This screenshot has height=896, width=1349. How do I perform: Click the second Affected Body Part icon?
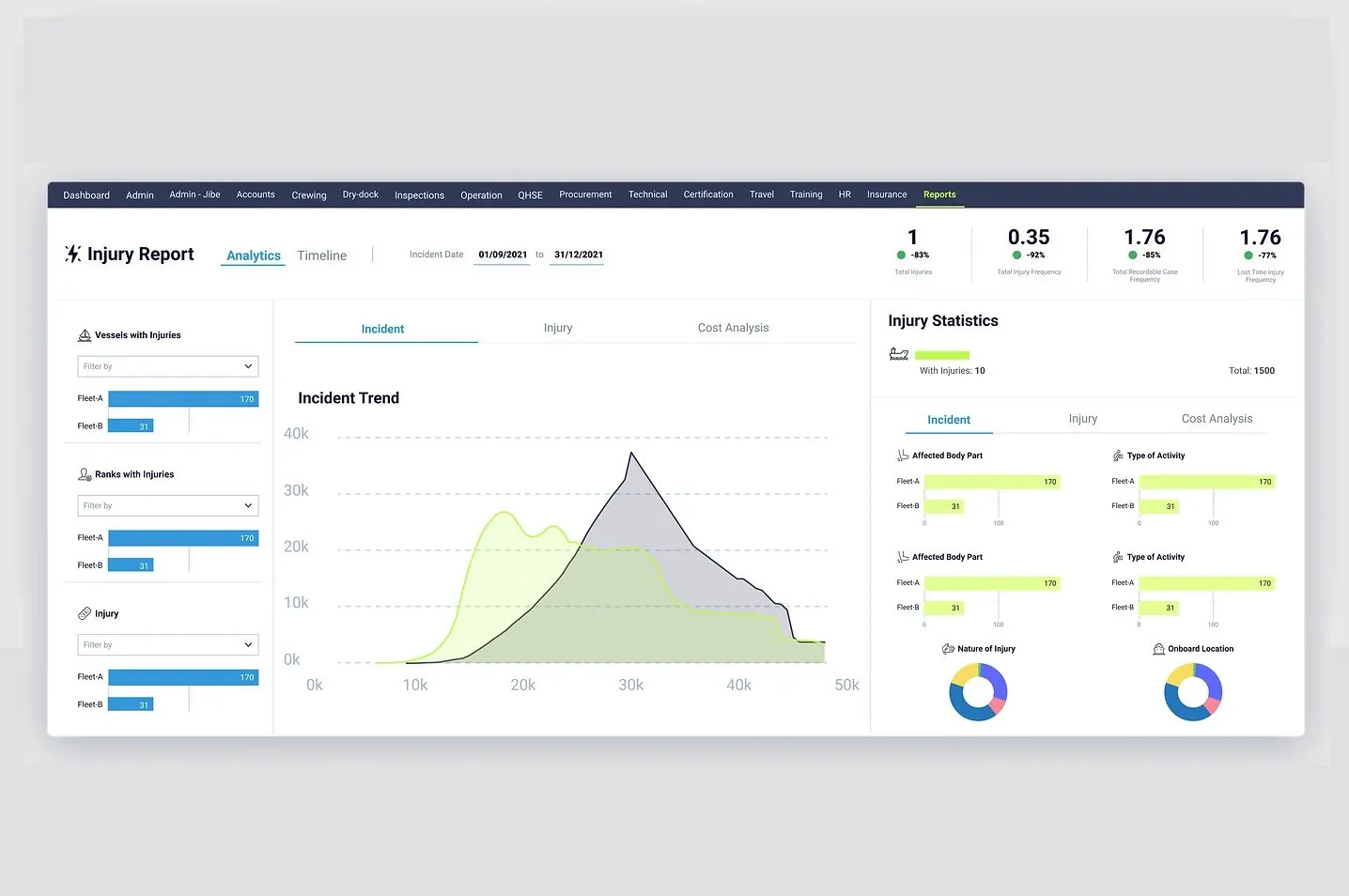click(903, 557)
